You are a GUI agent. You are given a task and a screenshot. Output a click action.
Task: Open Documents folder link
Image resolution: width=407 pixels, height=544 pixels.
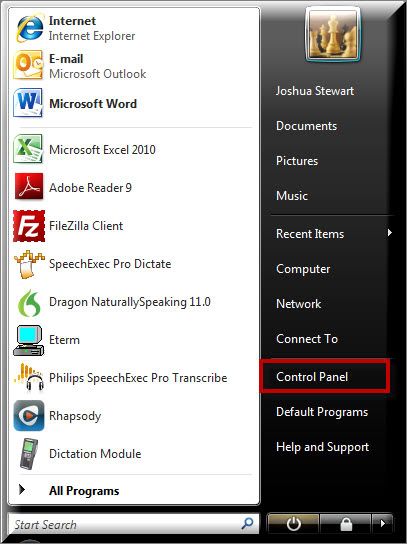point(306,126)
